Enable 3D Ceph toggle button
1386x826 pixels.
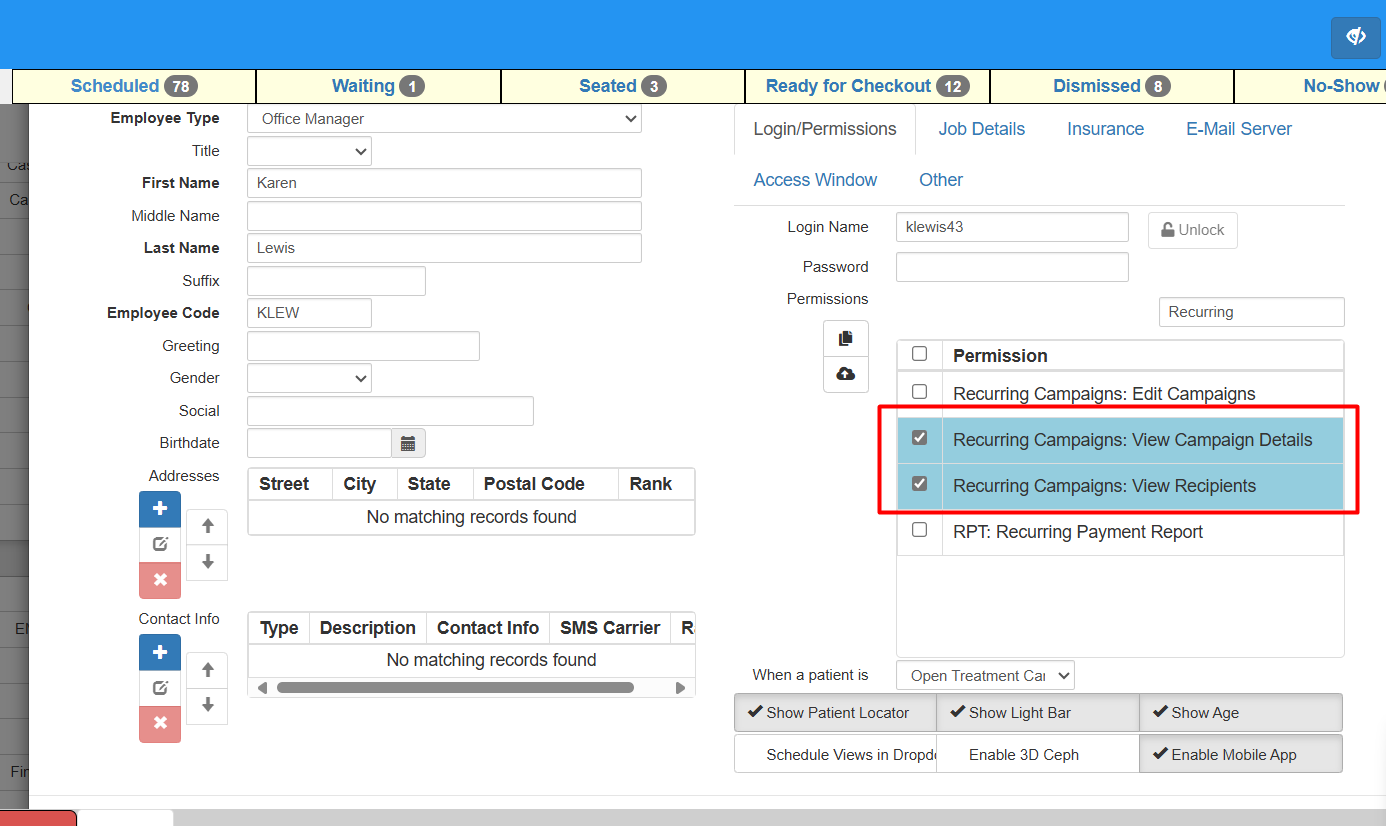[1038, 755]
